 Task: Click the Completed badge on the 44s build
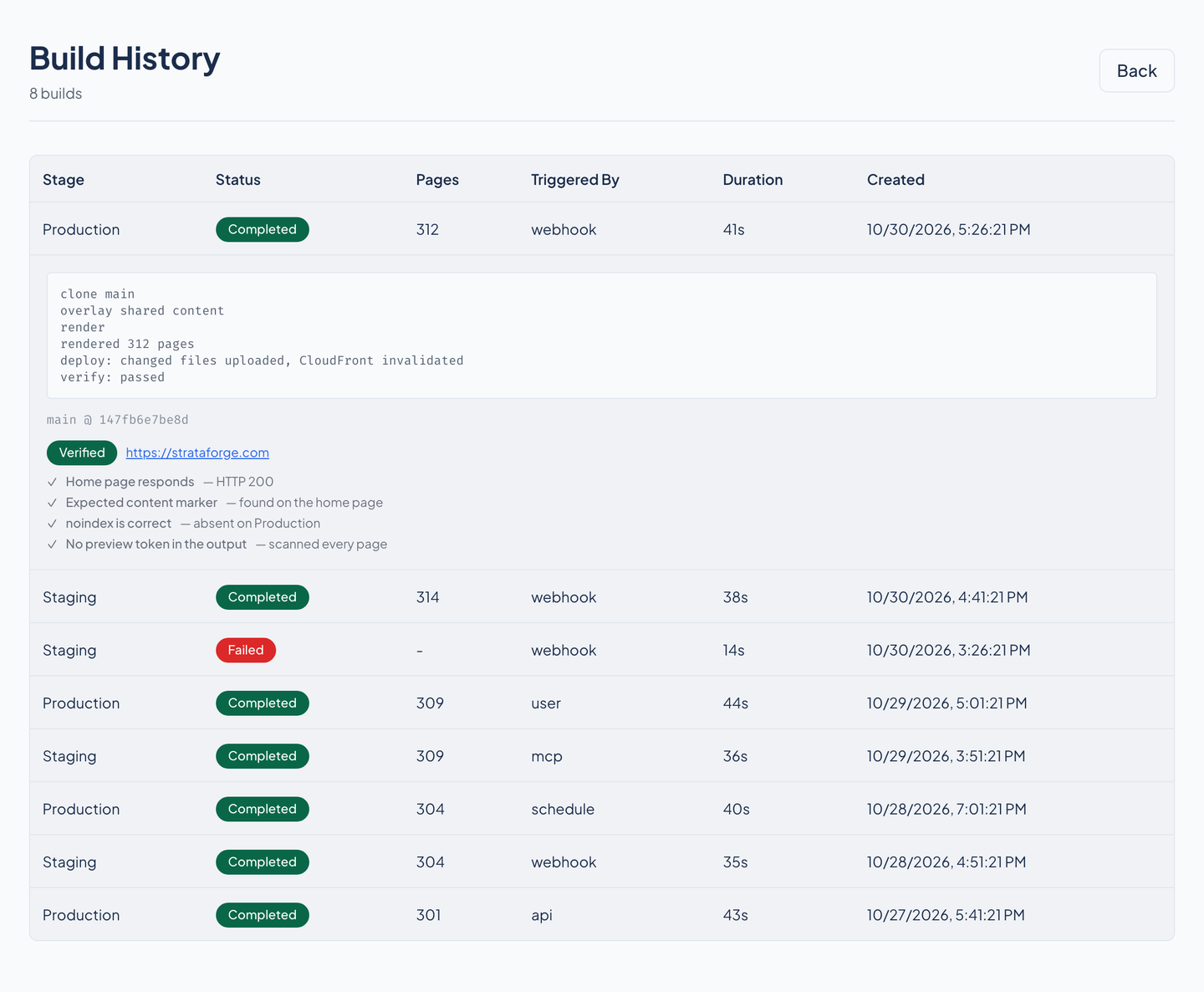[263, 703]
